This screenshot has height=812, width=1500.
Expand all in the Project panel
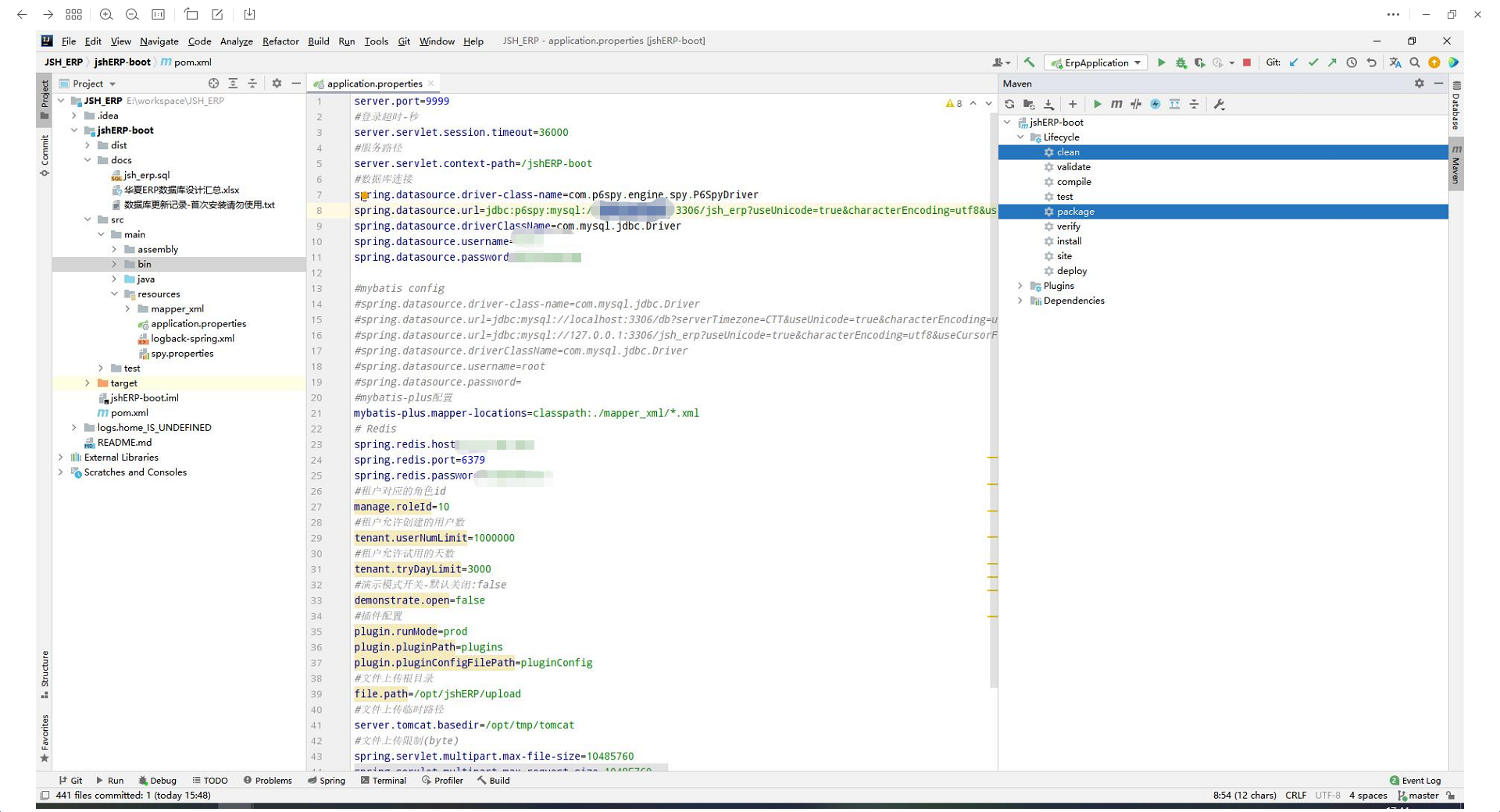tap(233, 84)
